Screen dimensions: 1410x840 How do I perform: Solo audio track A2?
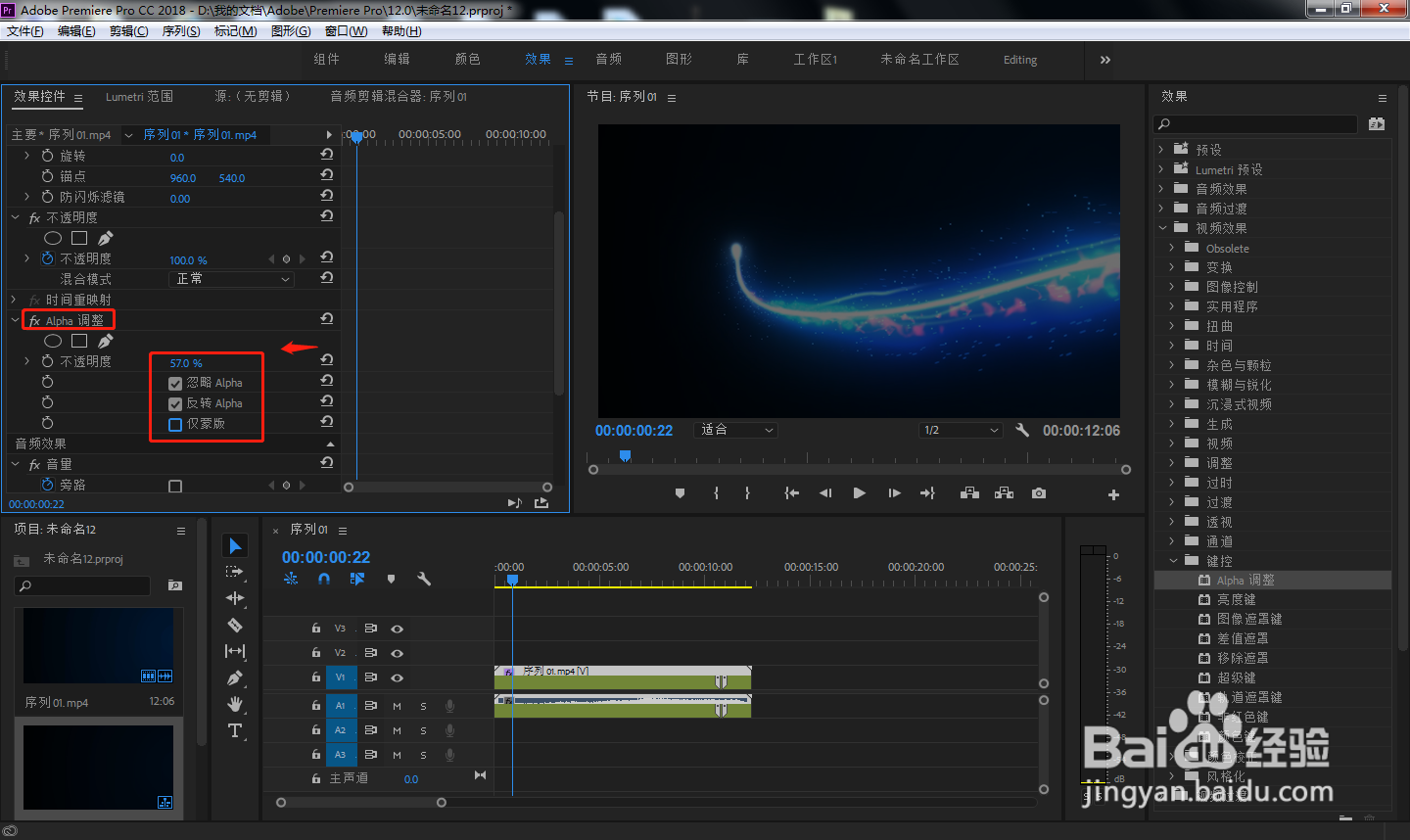tap(423, 730)
